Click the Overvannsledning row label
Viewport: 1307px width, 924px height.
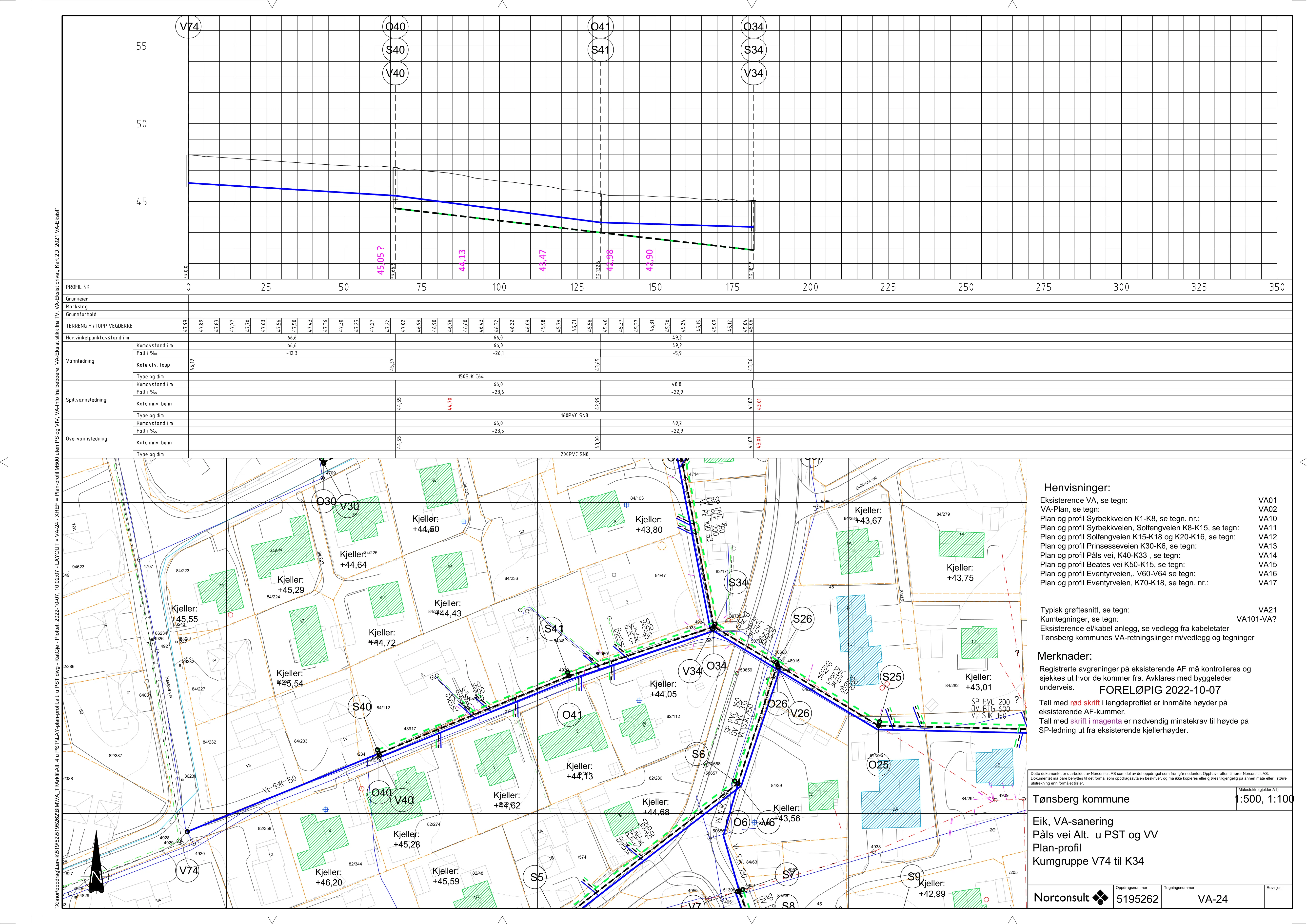86,439
